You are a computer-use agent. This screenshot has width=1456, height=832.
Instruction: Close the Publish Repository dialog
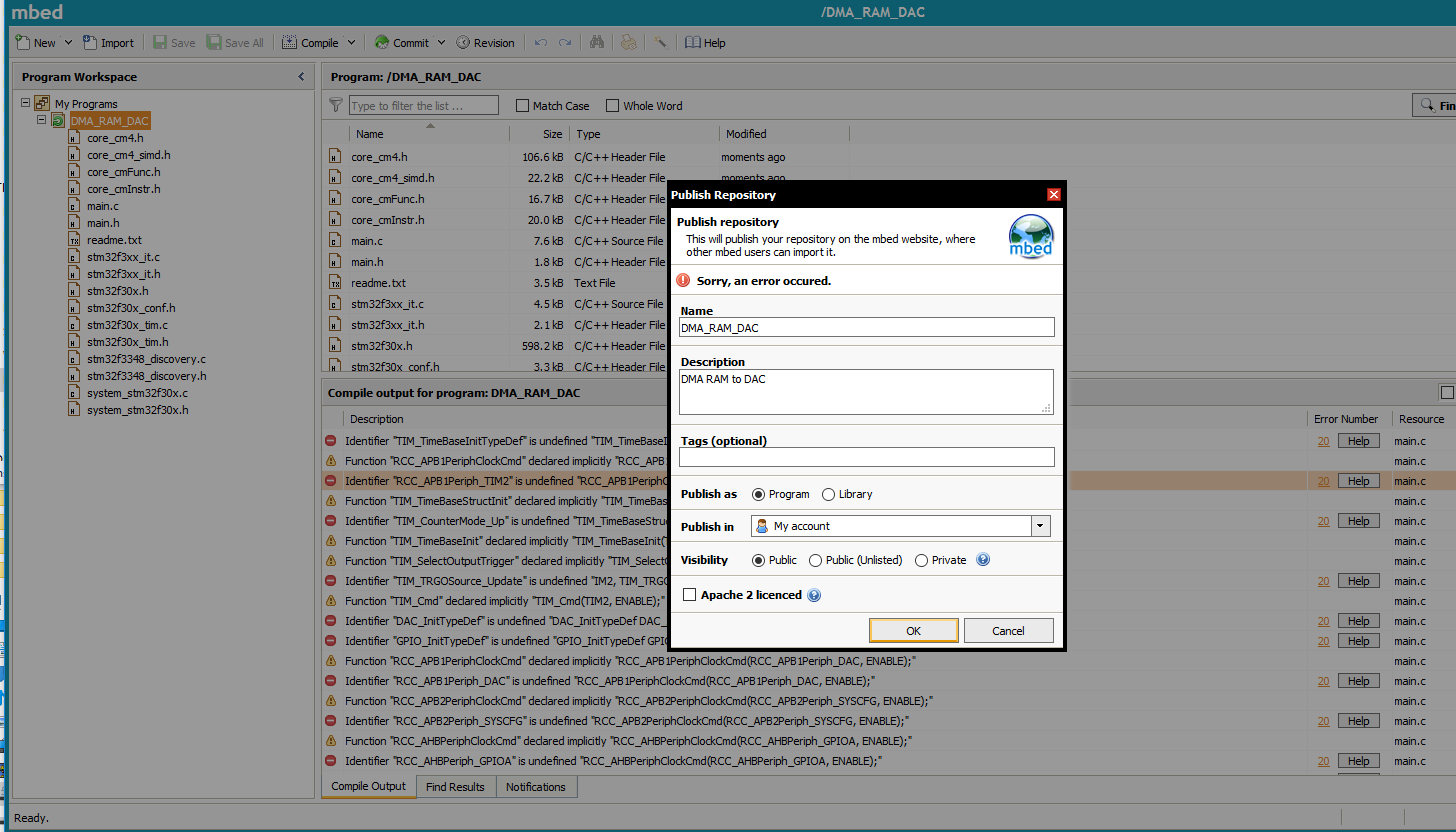[1053, 195]
